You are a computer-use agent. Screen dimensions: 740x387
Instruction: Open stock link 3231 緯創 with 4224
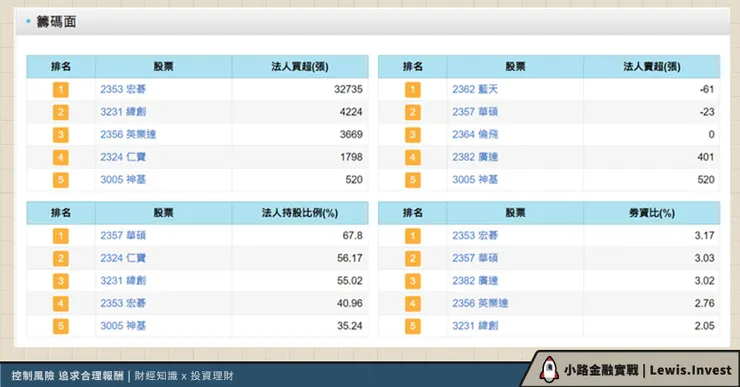pyautogui.click(x=123, y=112)
